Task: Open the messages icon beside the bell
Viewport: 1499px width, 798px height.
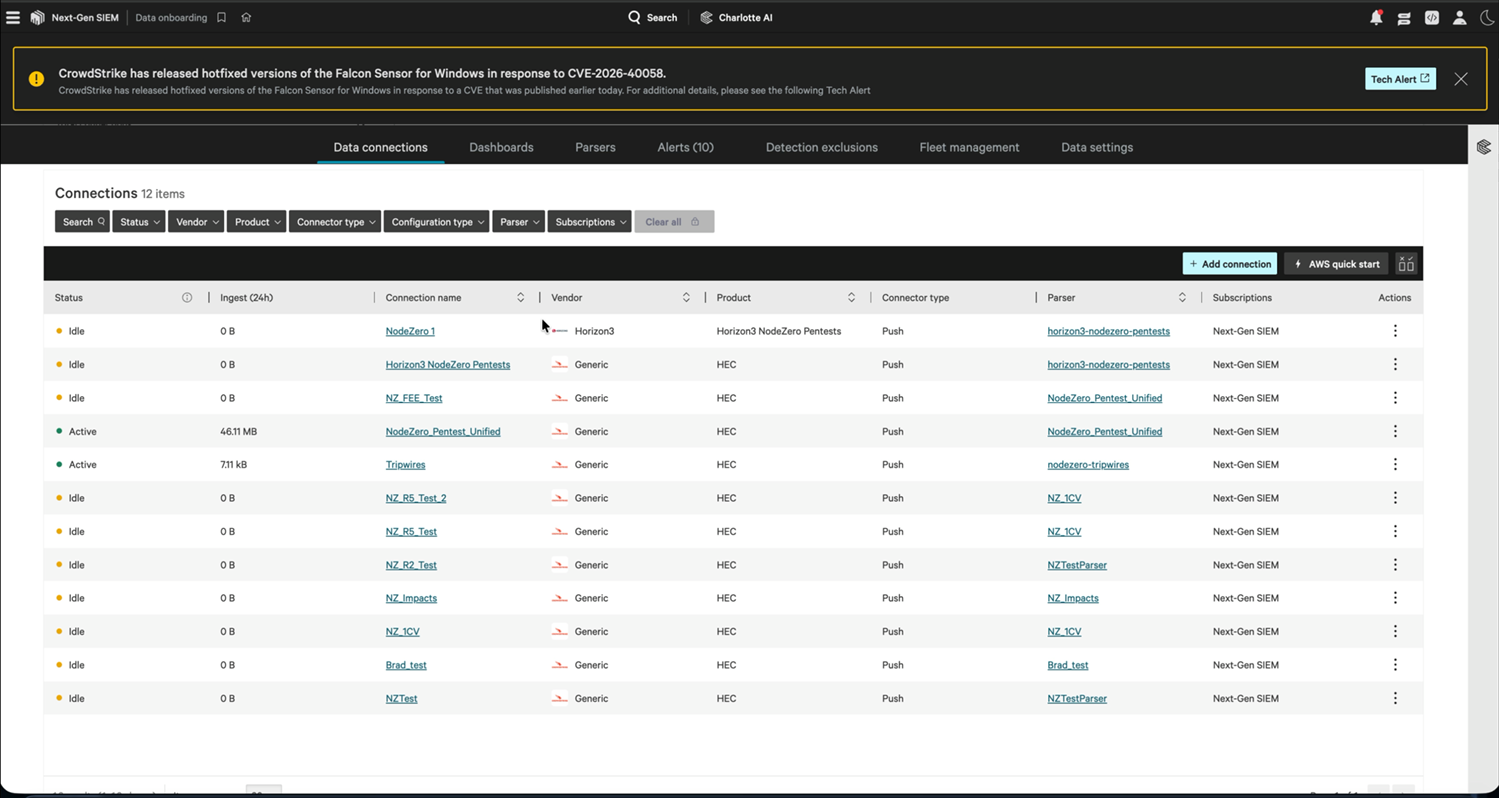Action: point(1404,18)
